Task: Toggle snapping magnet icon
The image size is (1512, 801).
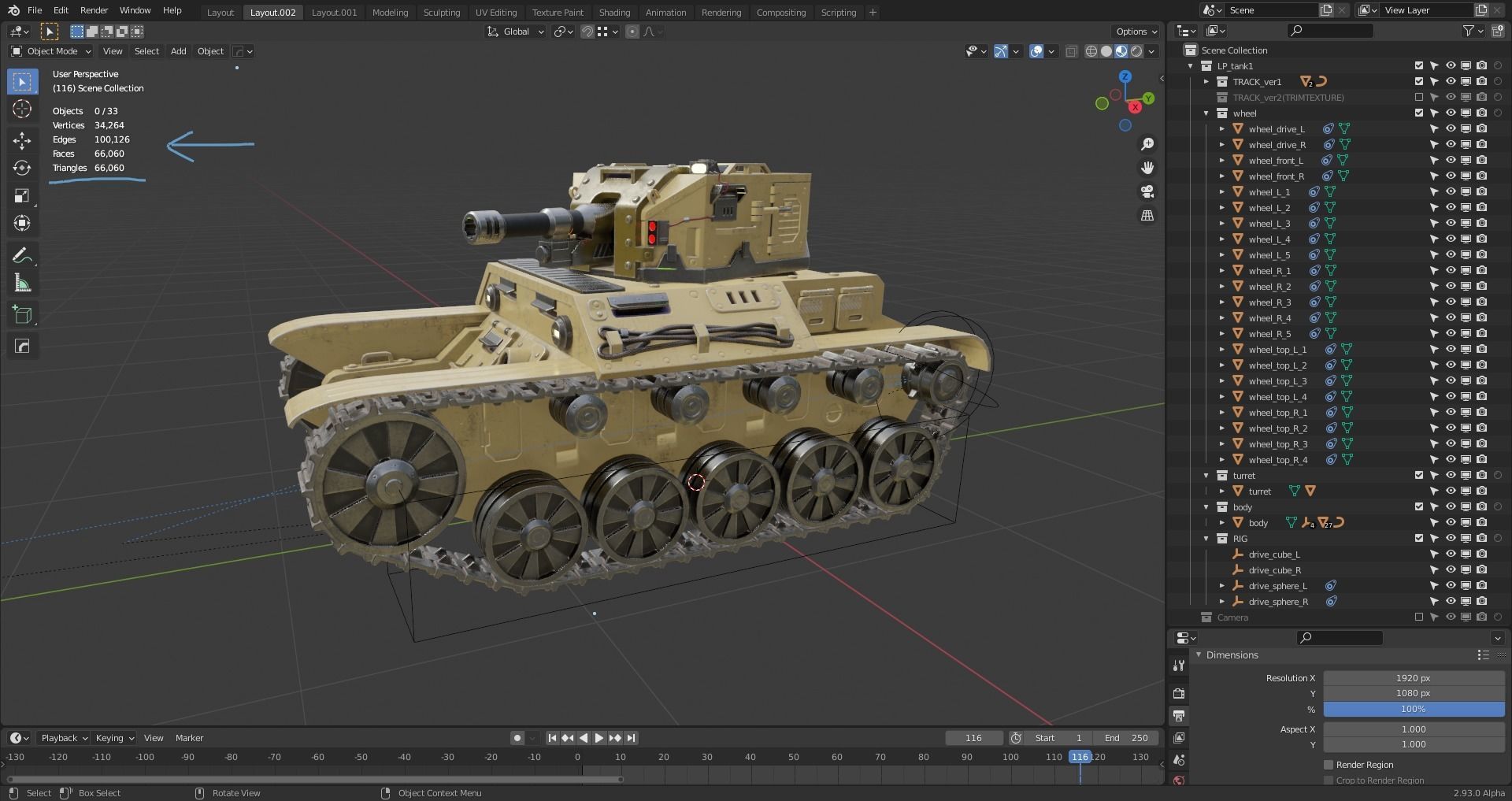Action: tap(587, 32)
